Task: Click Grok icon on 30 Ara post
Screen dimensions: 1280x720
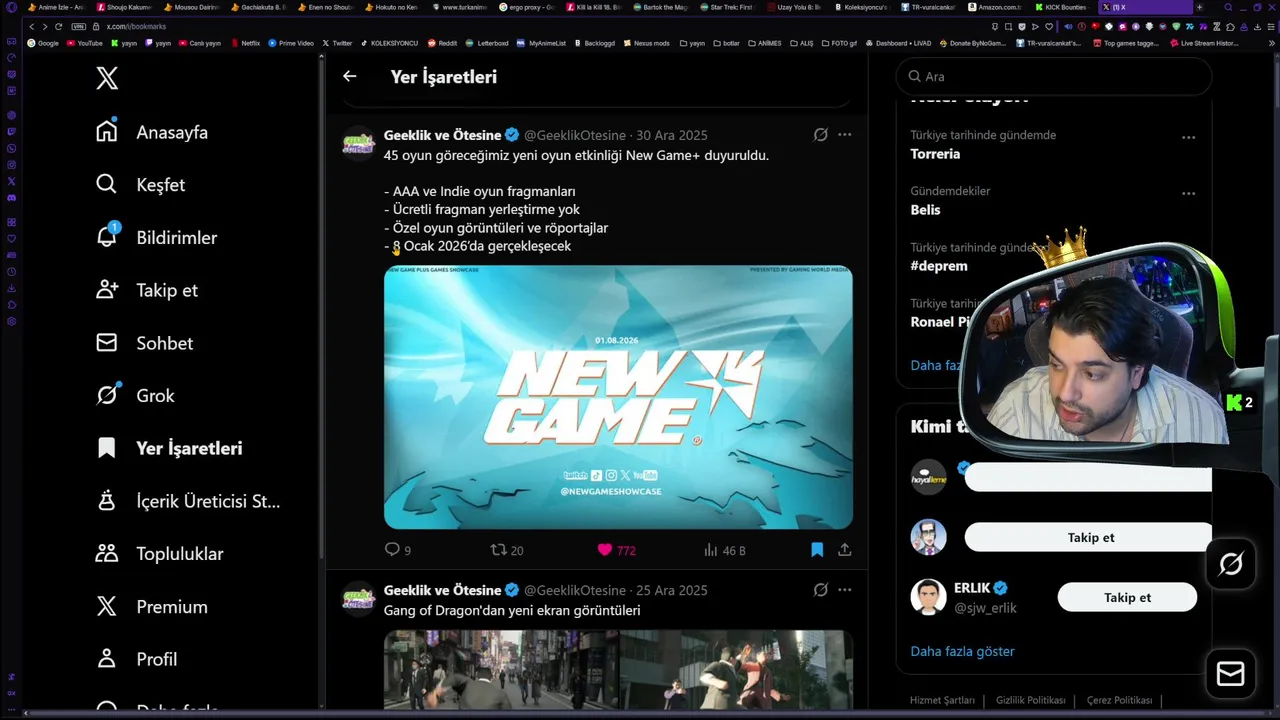Action: 820,135
